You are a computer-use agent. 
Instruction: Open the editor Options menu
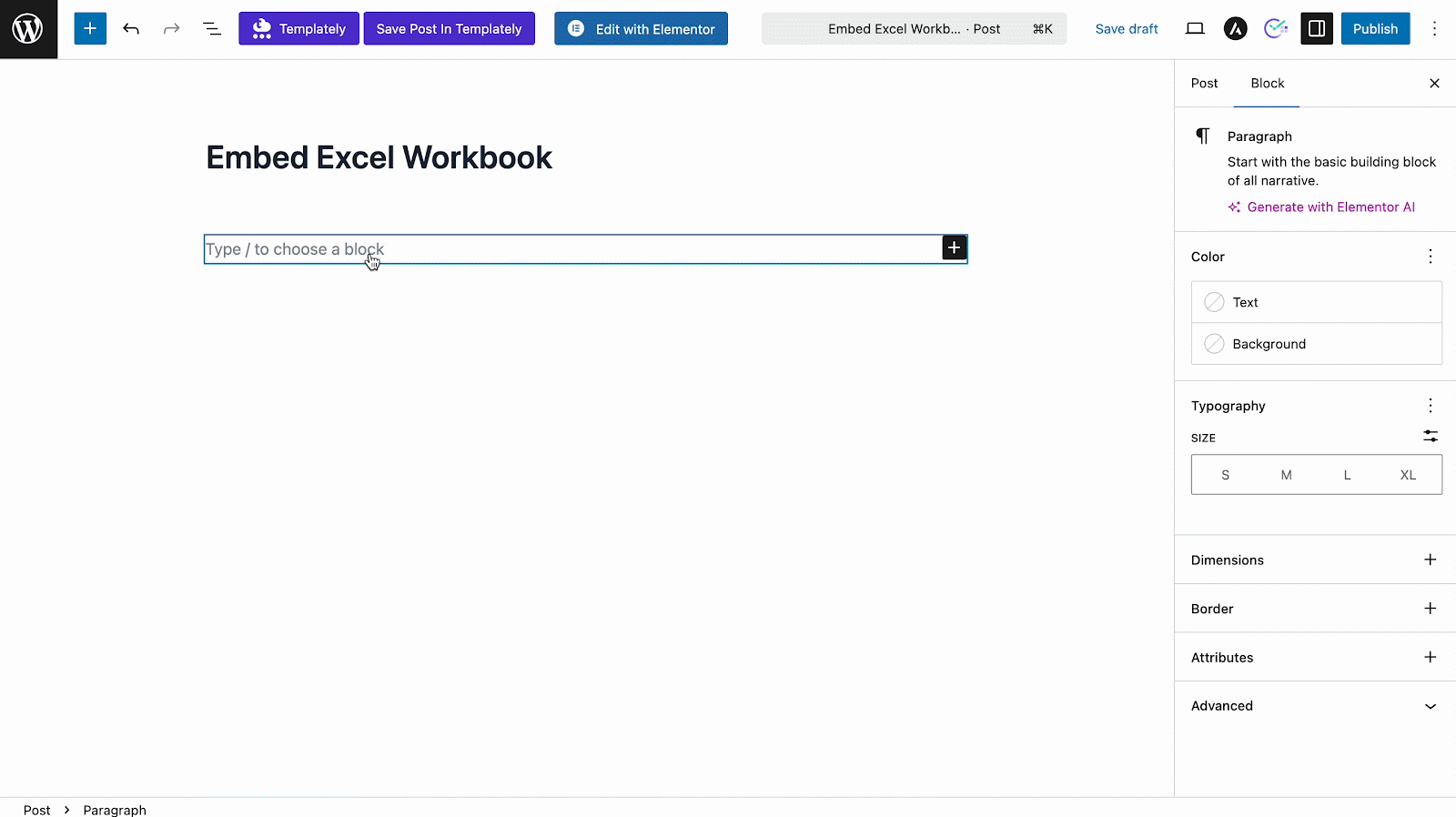[1434, 29]
